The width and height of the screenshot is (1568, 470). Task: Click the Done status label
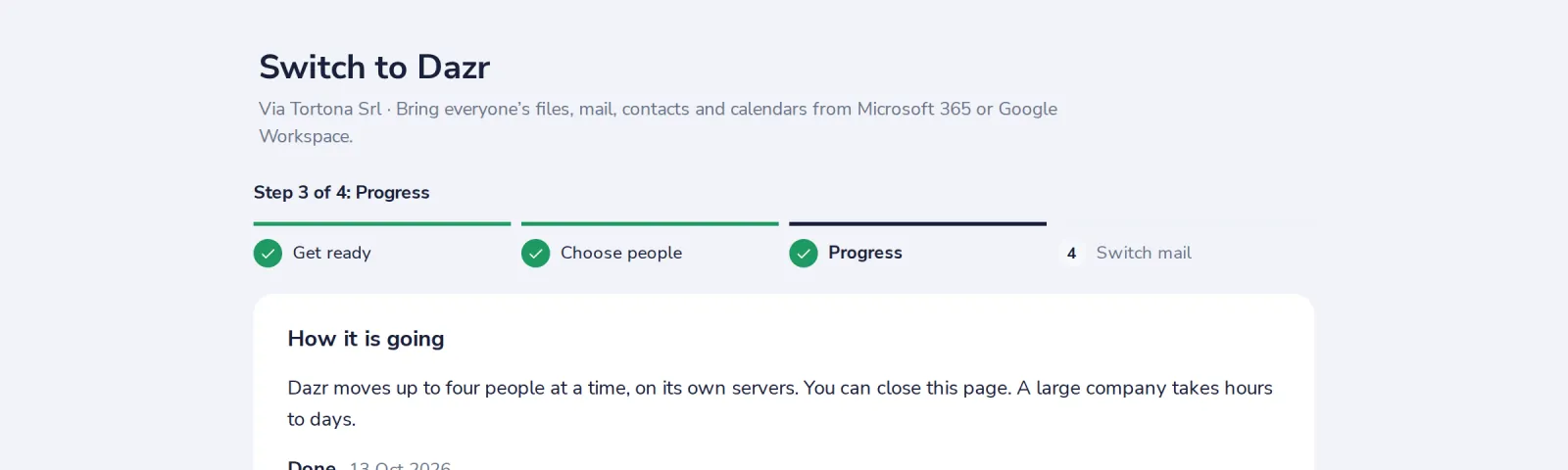click(312, 464)
